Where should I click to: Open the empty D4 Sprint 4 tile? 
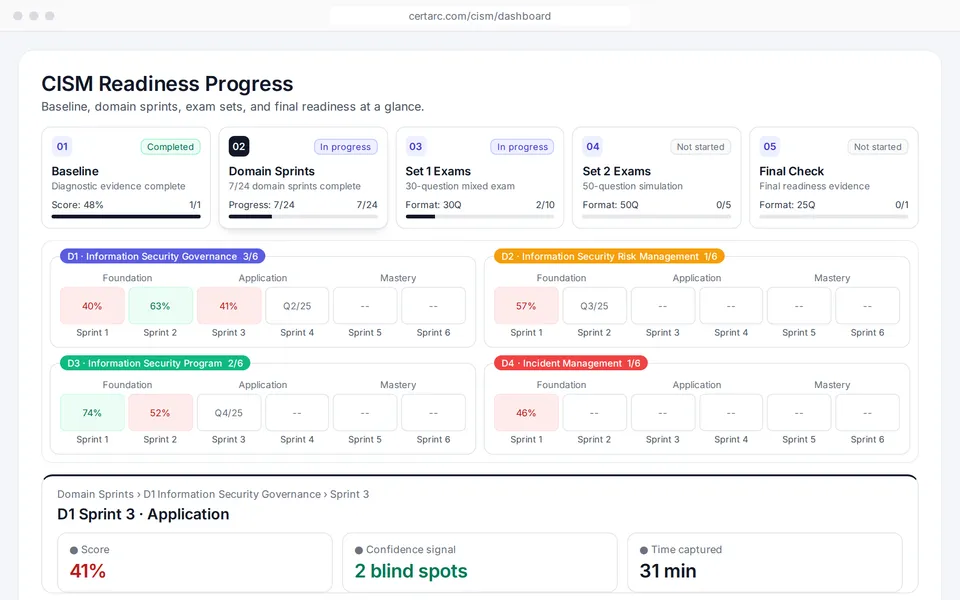[x=731, y=413]
